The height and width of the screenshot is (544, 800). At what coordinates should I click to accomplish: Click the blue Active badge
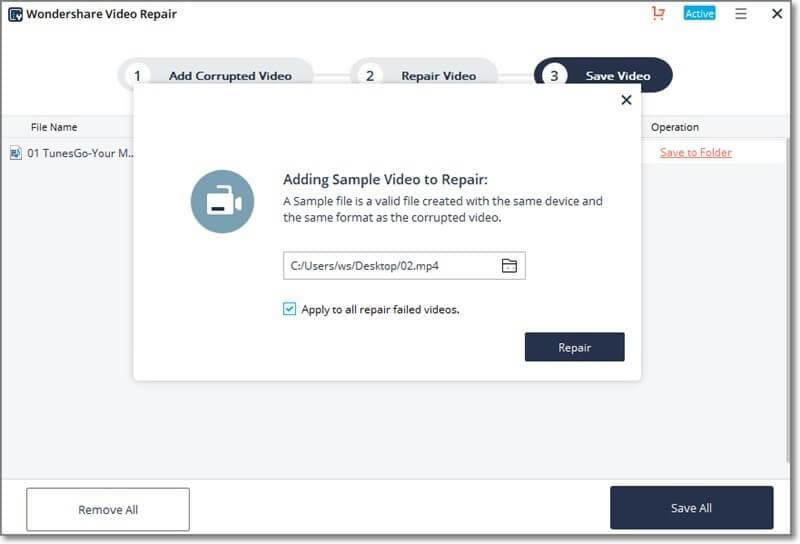(699, 14)
